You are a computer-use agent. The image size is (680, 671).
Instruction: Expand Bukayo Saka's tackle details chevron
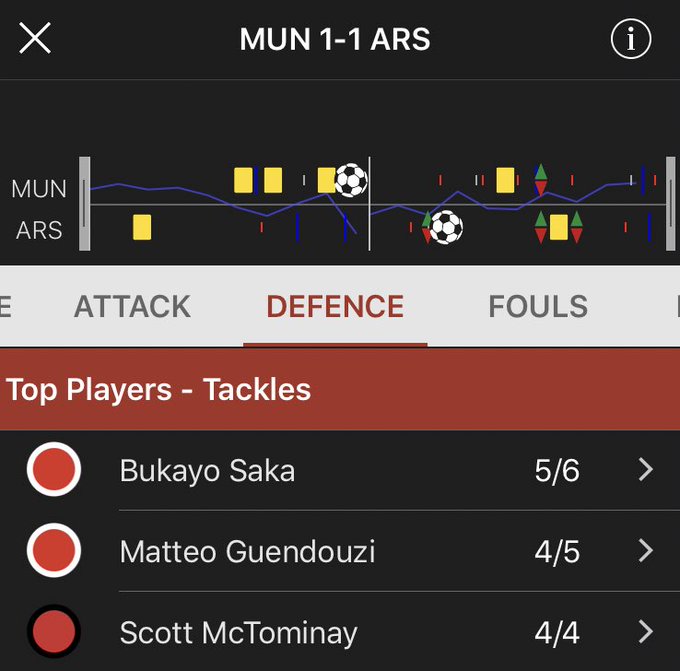pyautogui.click(x=646, y=469)
